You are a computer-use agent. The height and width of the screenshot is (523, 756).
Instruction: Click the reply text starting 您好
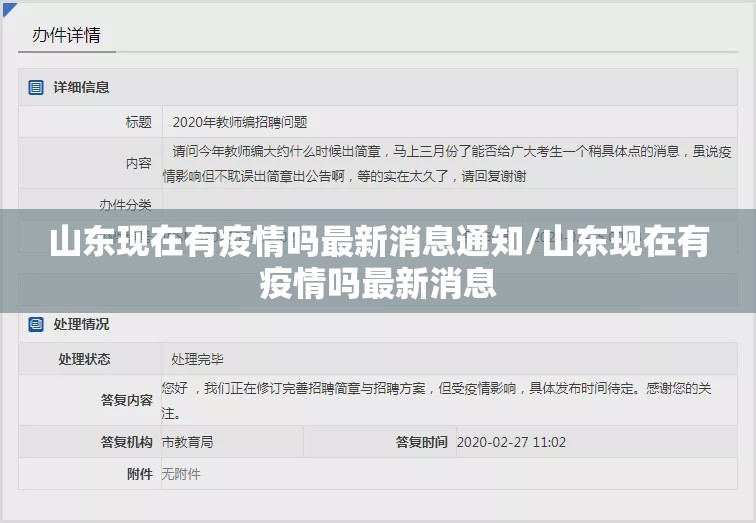pos(436,401)
